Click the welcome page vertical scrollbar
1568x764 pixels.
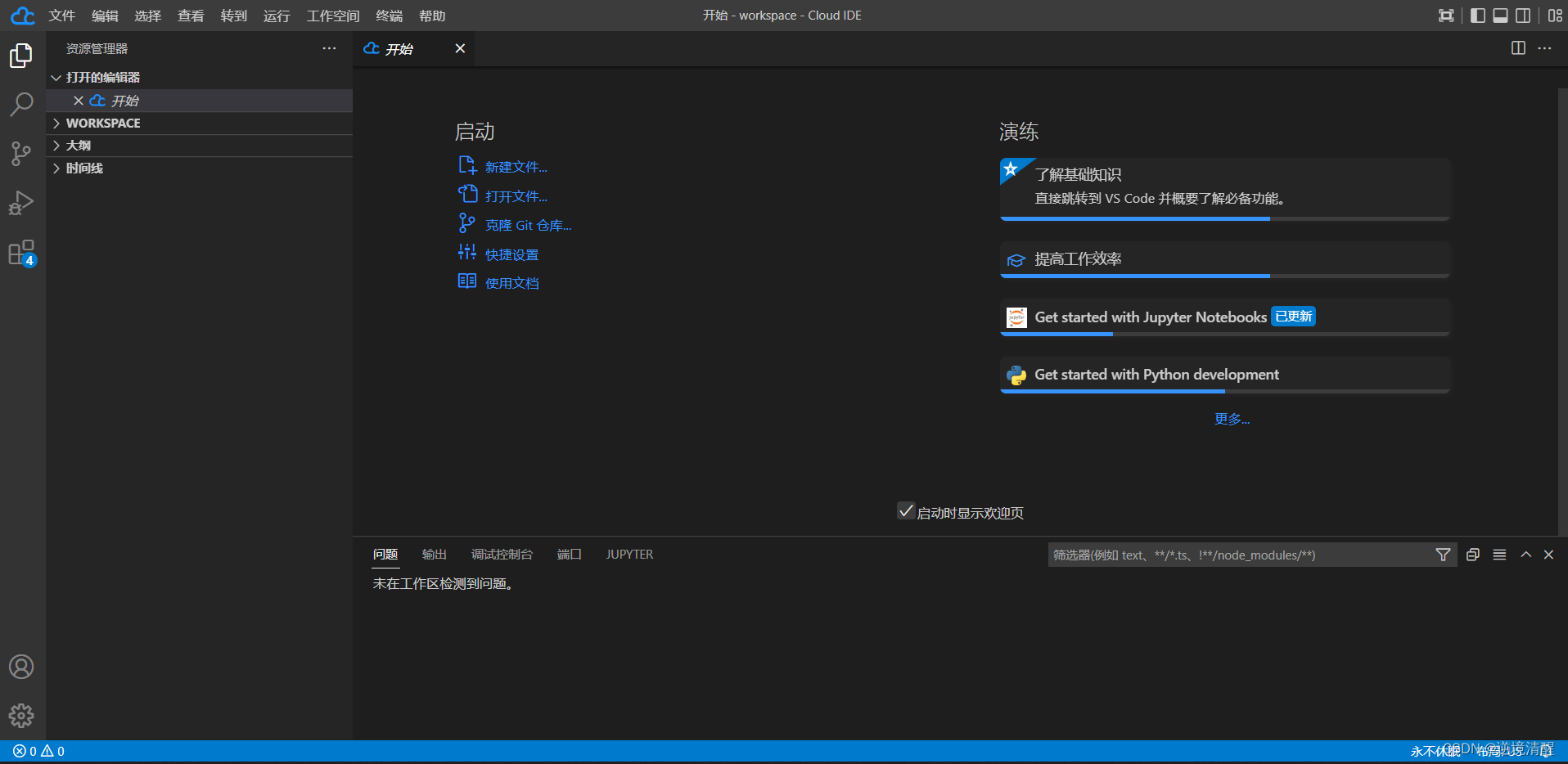(1562, 311)
